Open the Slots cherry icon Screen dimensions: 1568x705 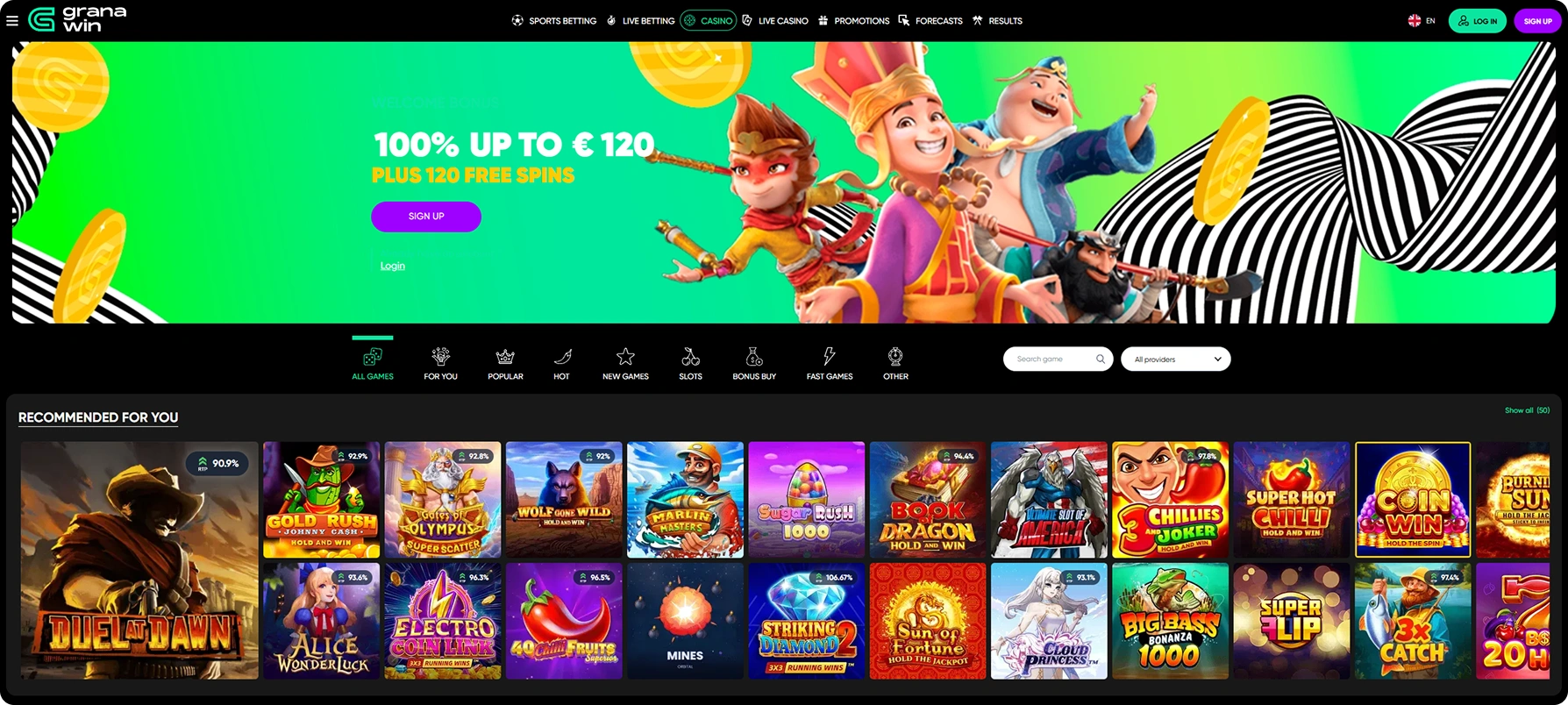691,356
